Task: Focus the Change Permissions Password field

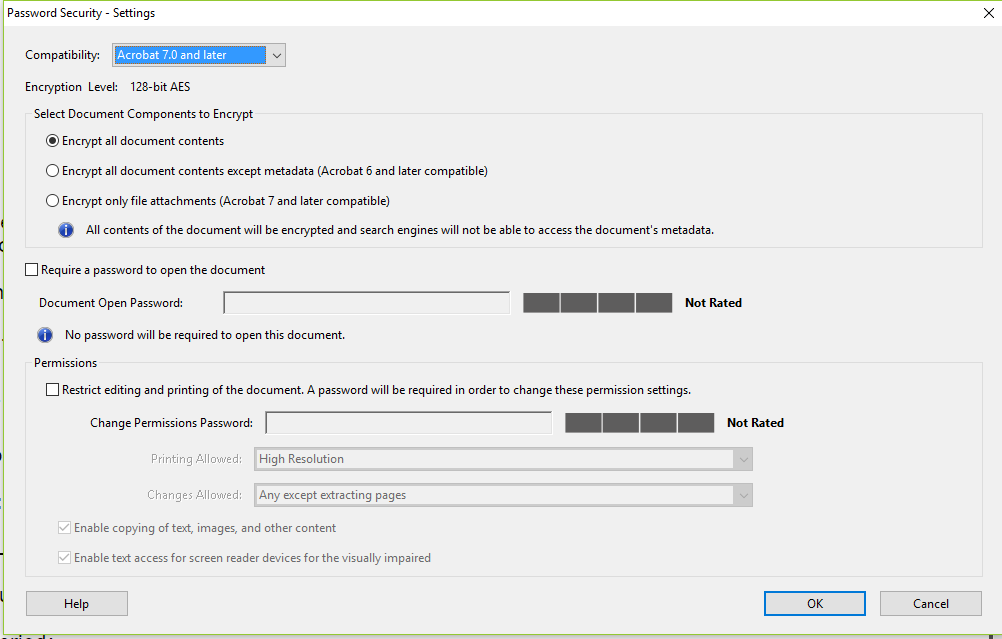Action: click(x=408, y=423)
